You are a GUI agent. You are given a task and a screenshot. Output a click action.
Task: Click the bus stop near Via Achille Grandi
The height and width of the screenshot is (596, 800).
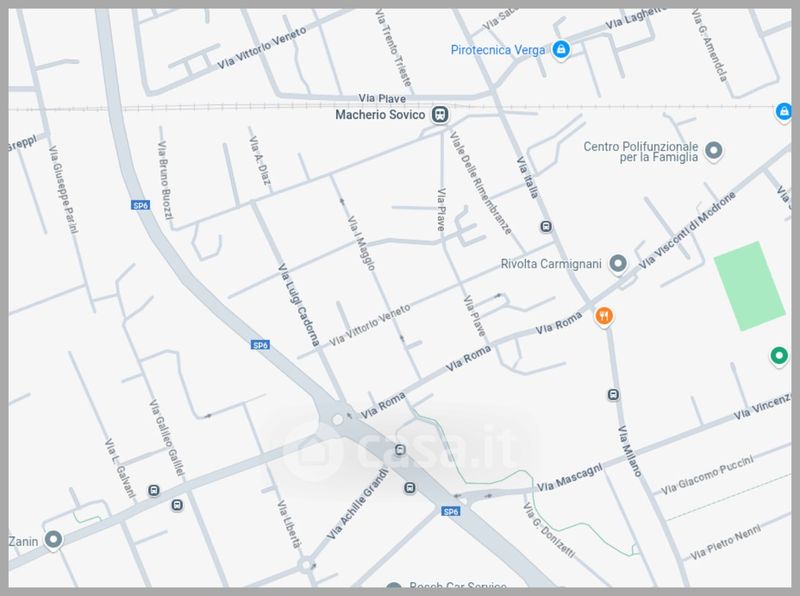tap(410, 488)
